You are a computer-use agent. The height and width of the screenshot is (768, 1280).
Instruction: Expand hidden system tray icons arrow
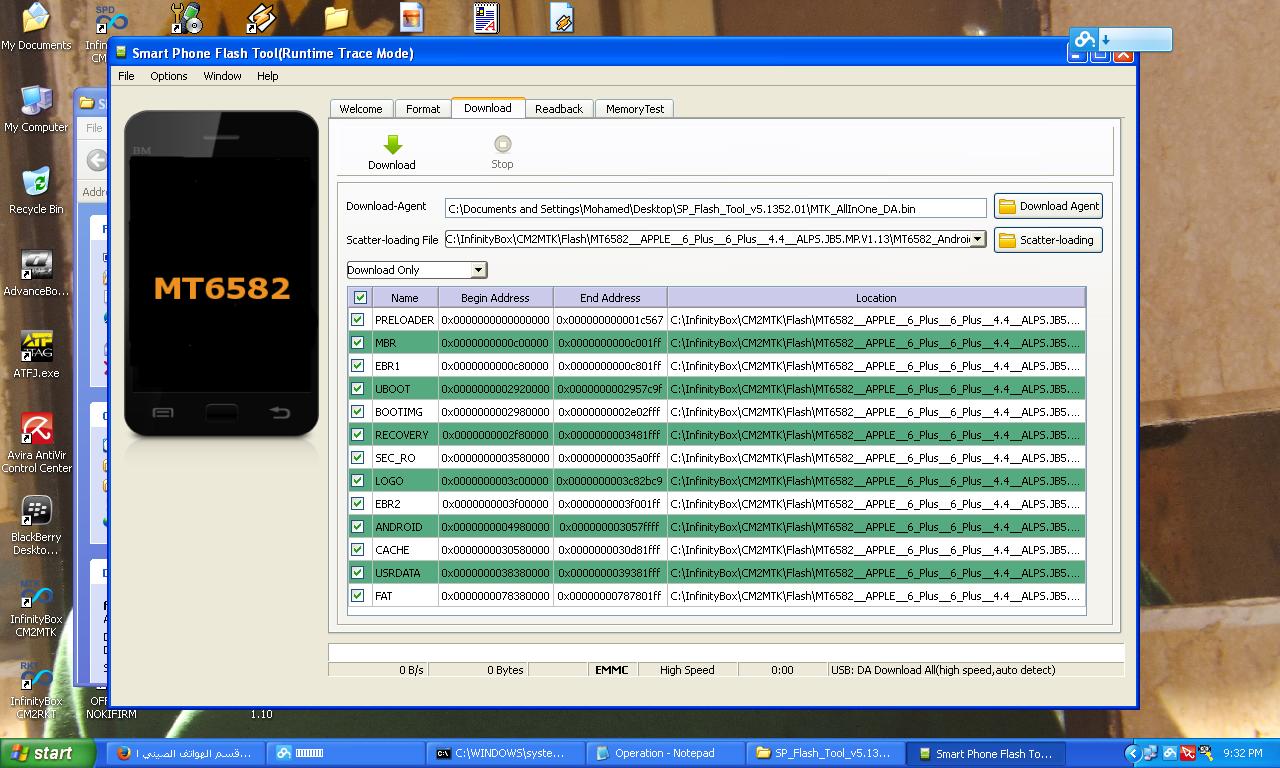pos(1133,754)
